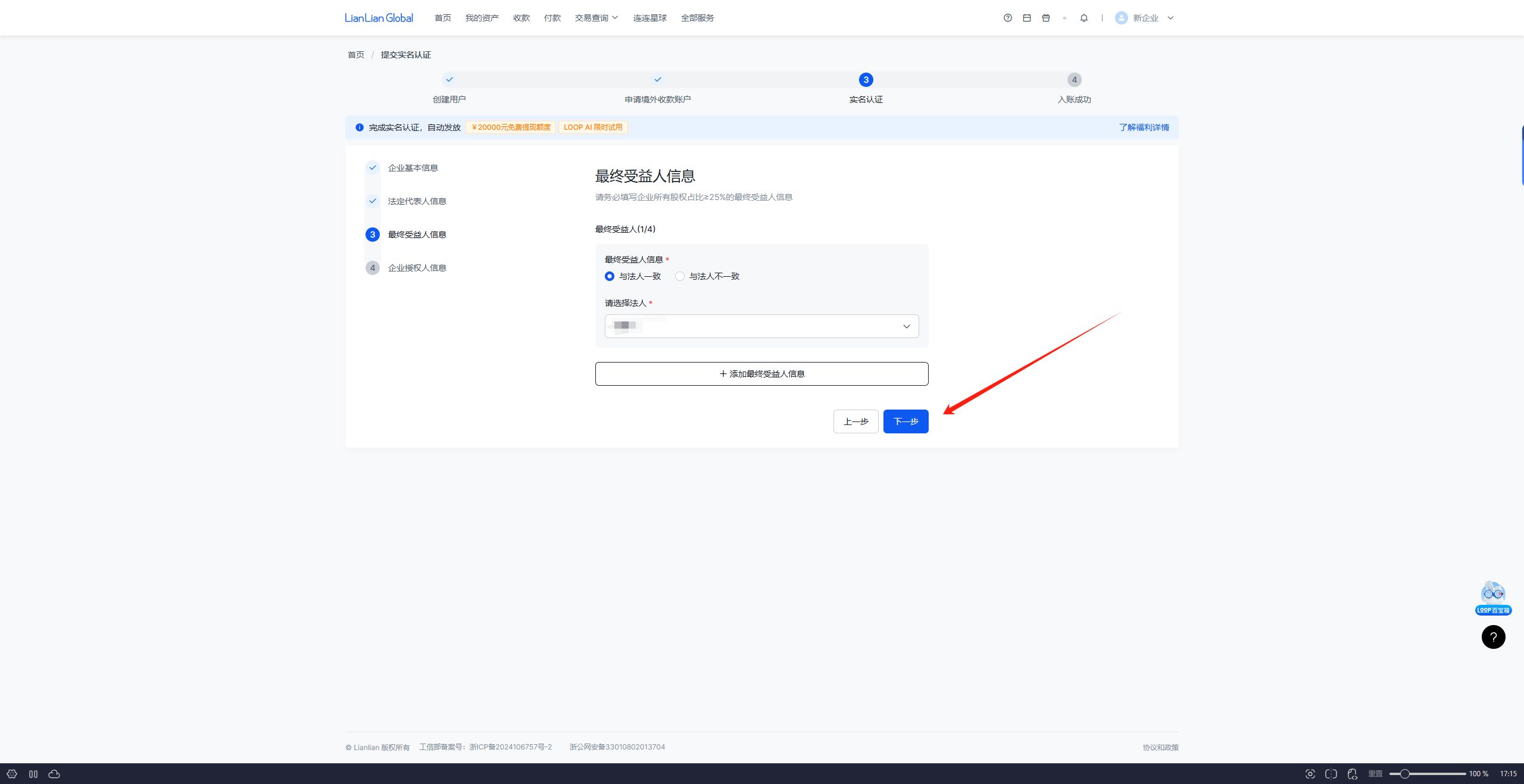The image size is (1524, 784).
Task: Open the 协议和政策 footer link
Action: 1160,747
